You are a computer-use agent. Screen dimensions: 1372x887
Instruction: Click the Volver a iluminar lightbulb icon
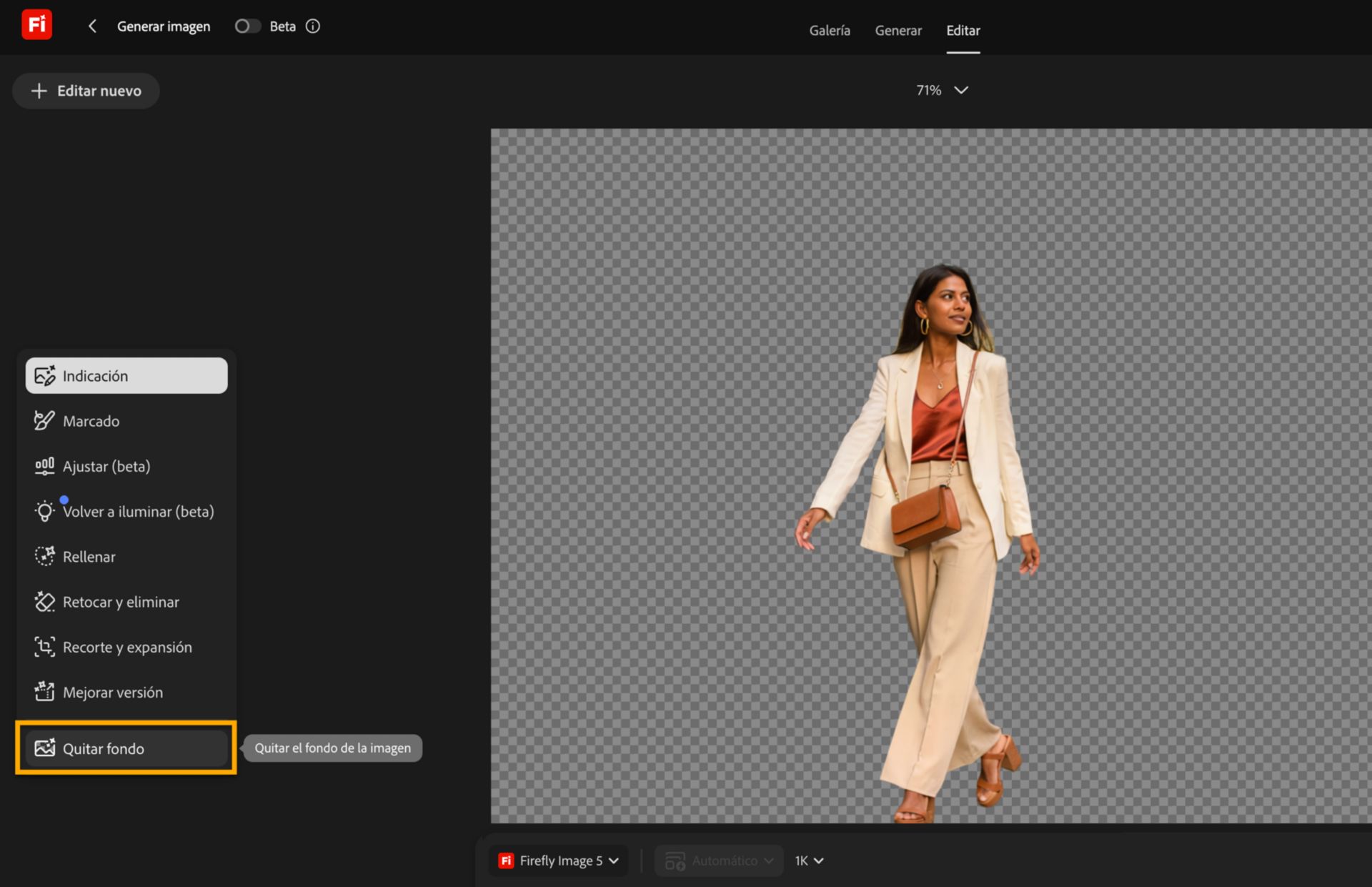[44, 511]
